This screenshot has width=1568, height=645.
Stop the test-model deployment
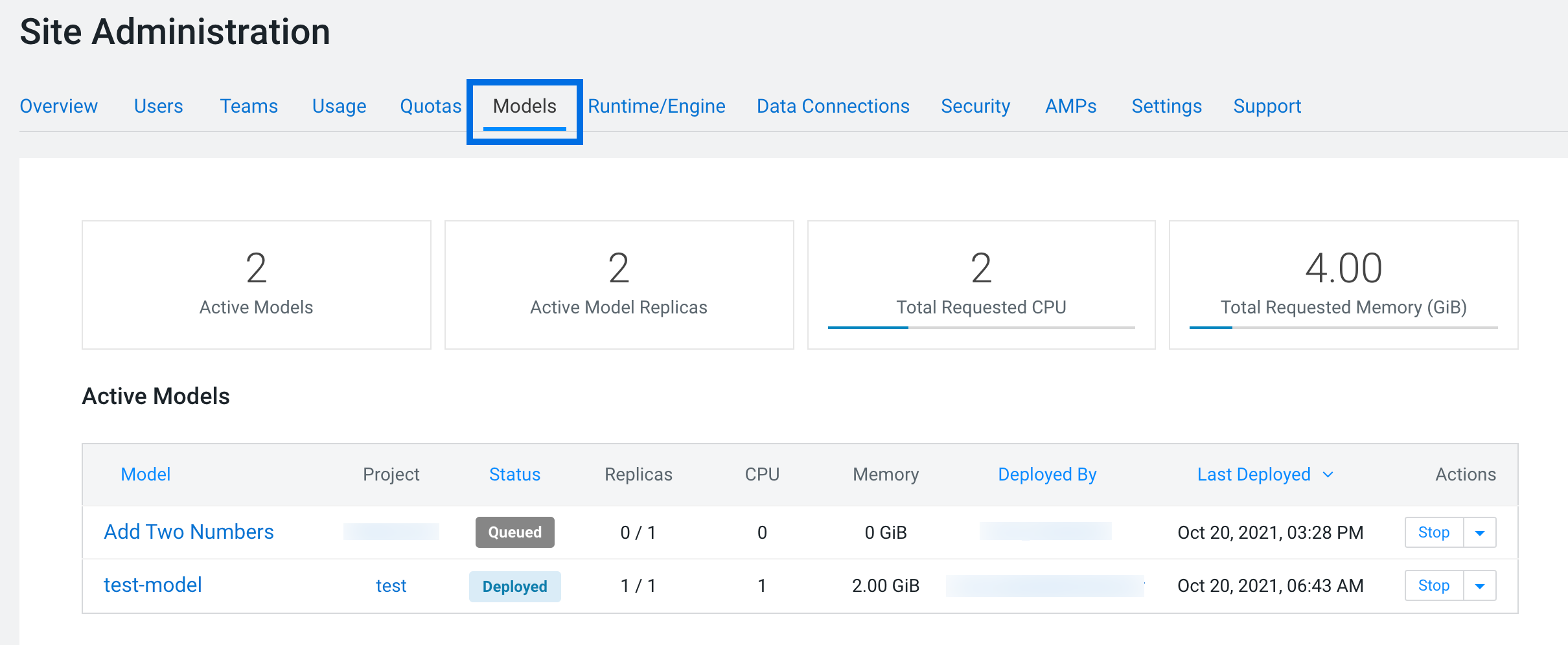pyautogui.click(x=1433, y=586)
